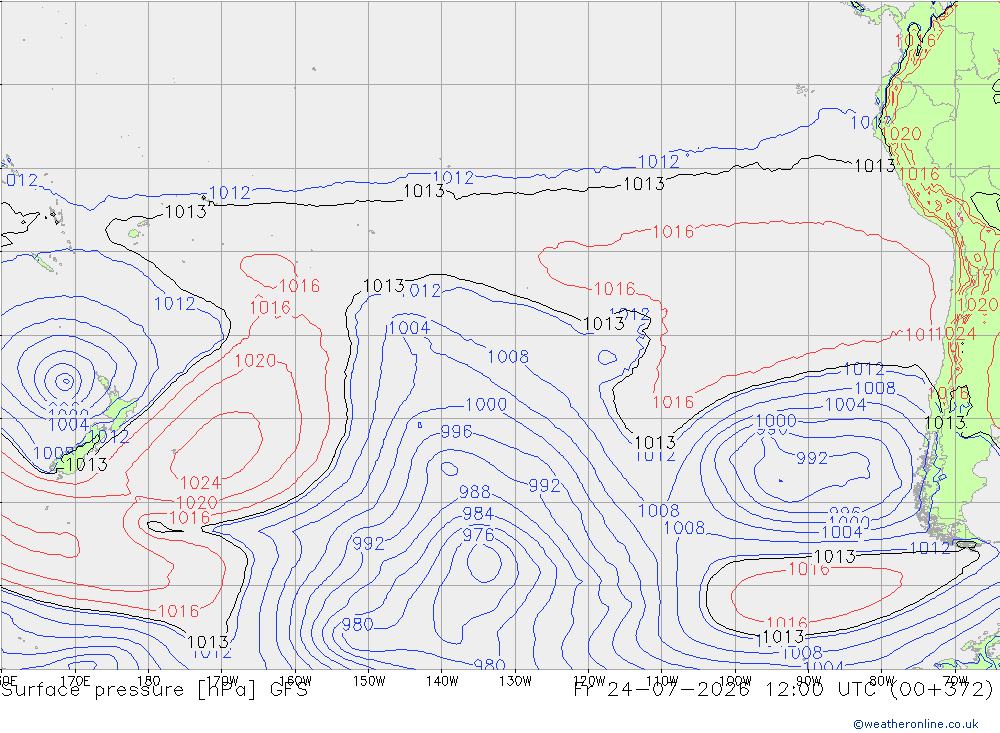
Task: Click the '150W' longitude axis label
Action: (x=369, y=681)
